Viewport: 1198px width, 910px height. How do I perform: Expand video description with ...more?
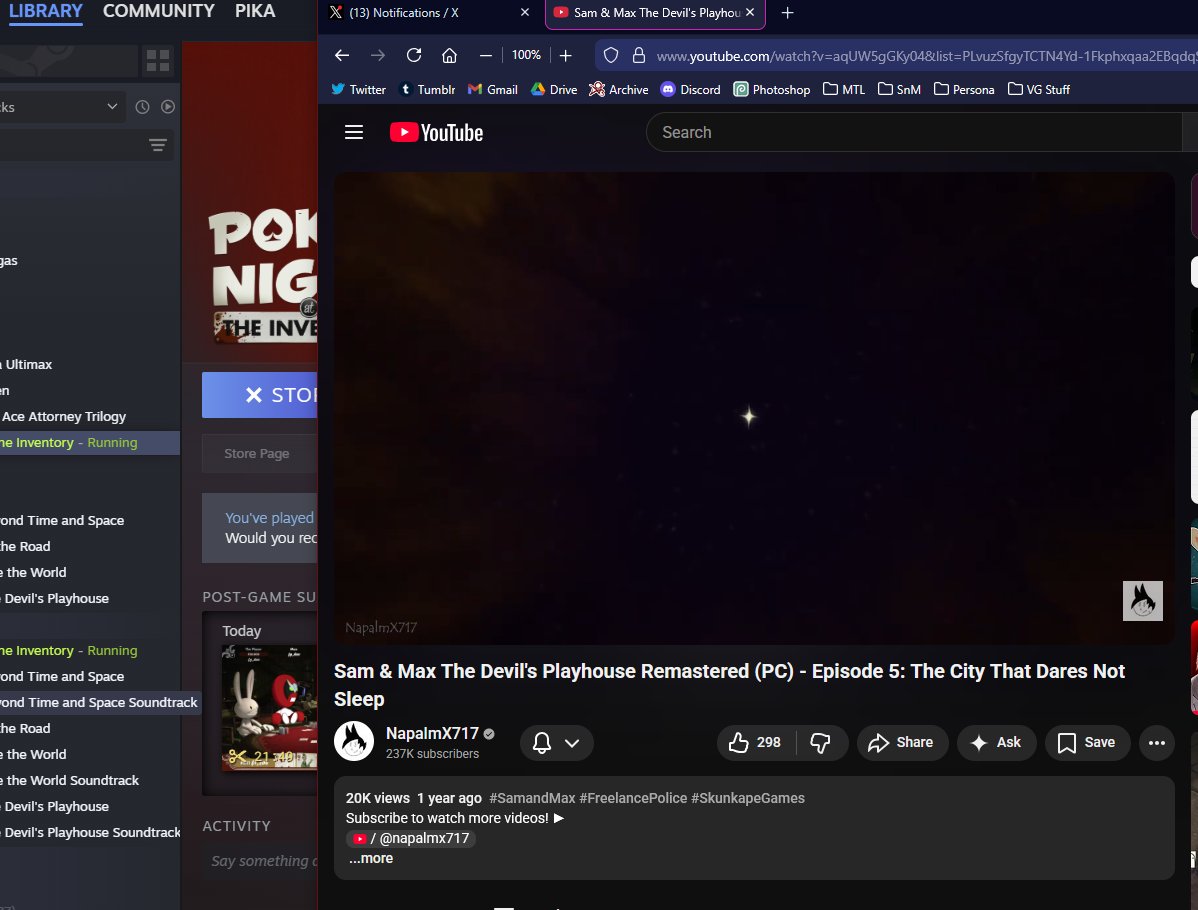pyautogui.click(x=371, y=858)
